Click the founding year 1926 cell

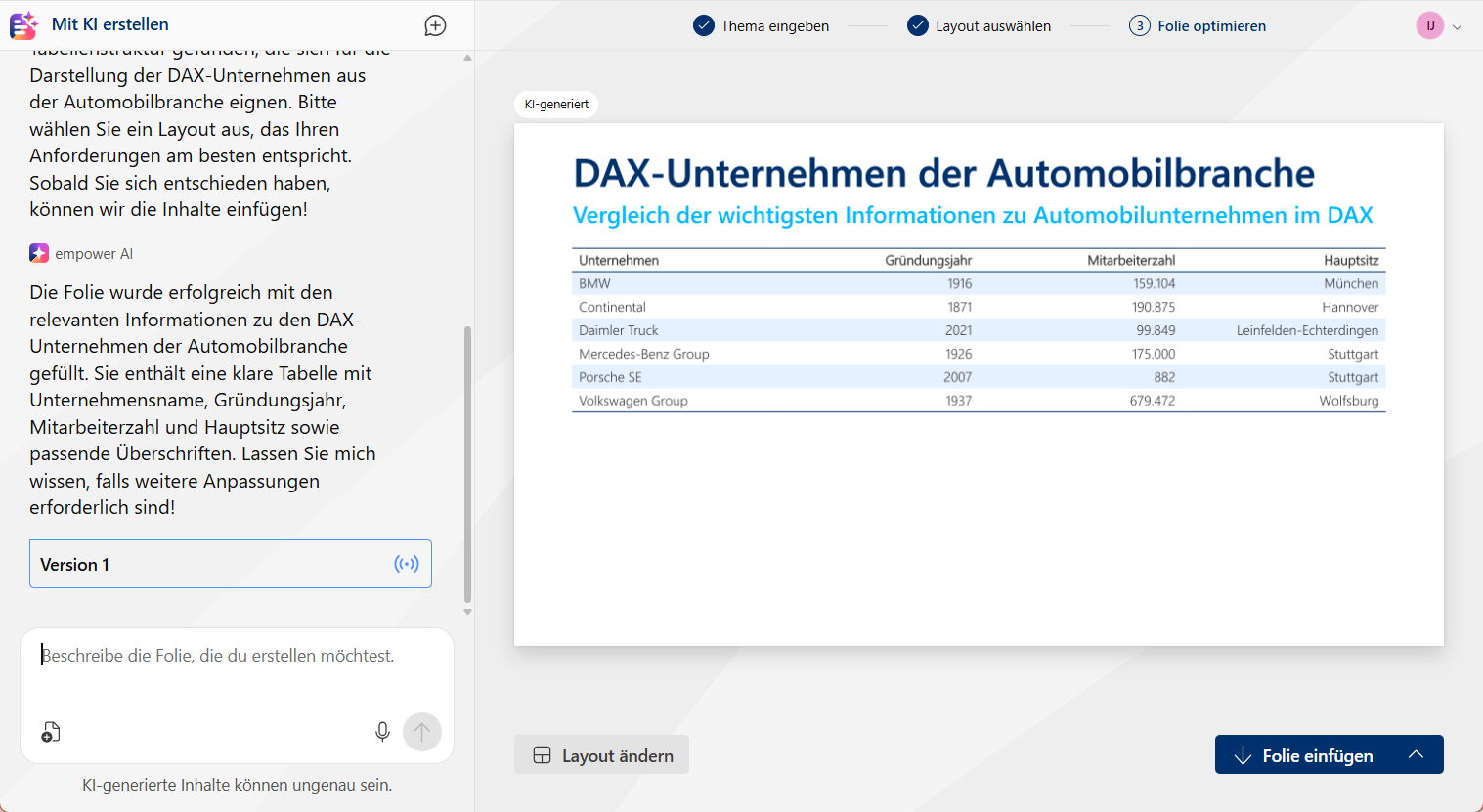[x=959, y=354]
